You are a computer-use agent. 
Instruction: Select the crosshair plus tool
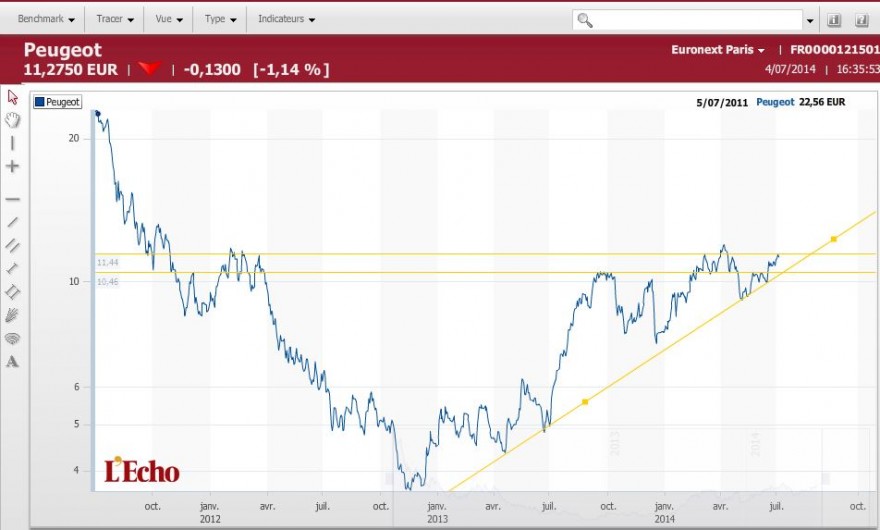(x=12, y=166)
